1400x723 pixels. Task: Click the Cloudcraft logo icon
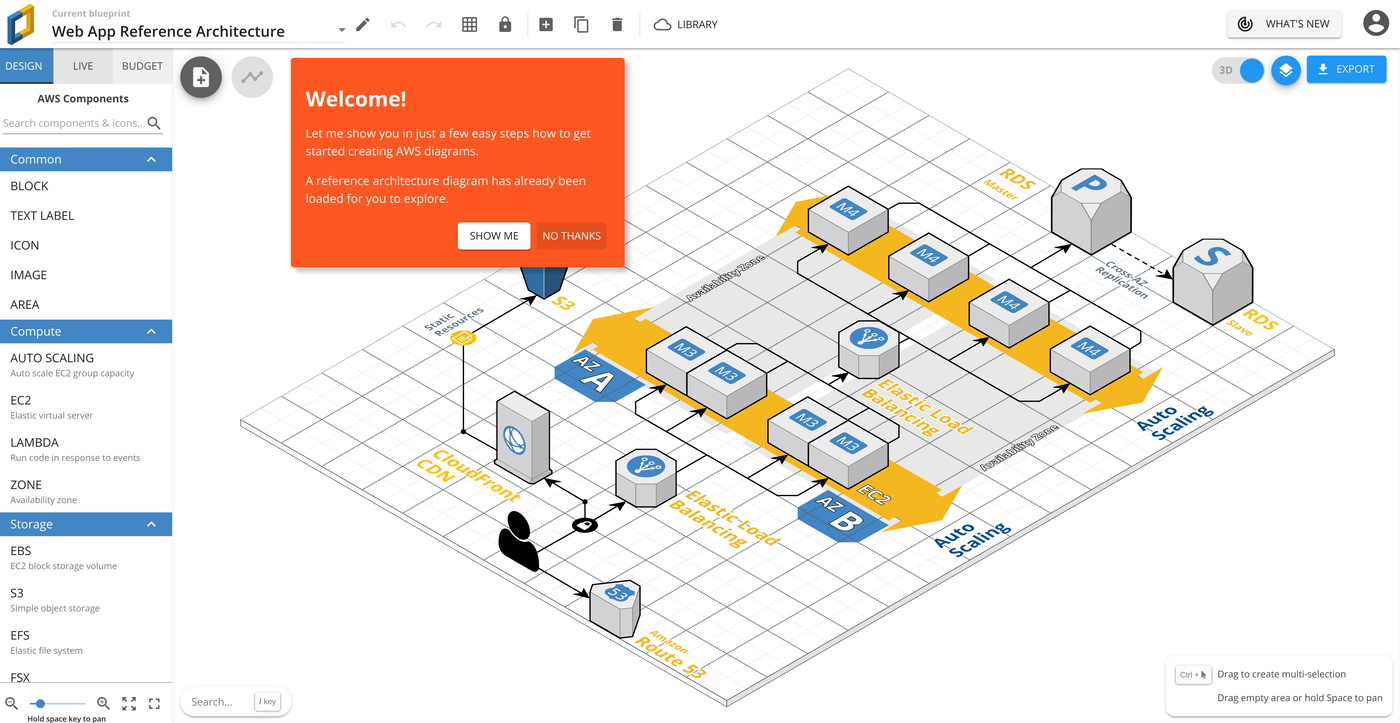21,25
